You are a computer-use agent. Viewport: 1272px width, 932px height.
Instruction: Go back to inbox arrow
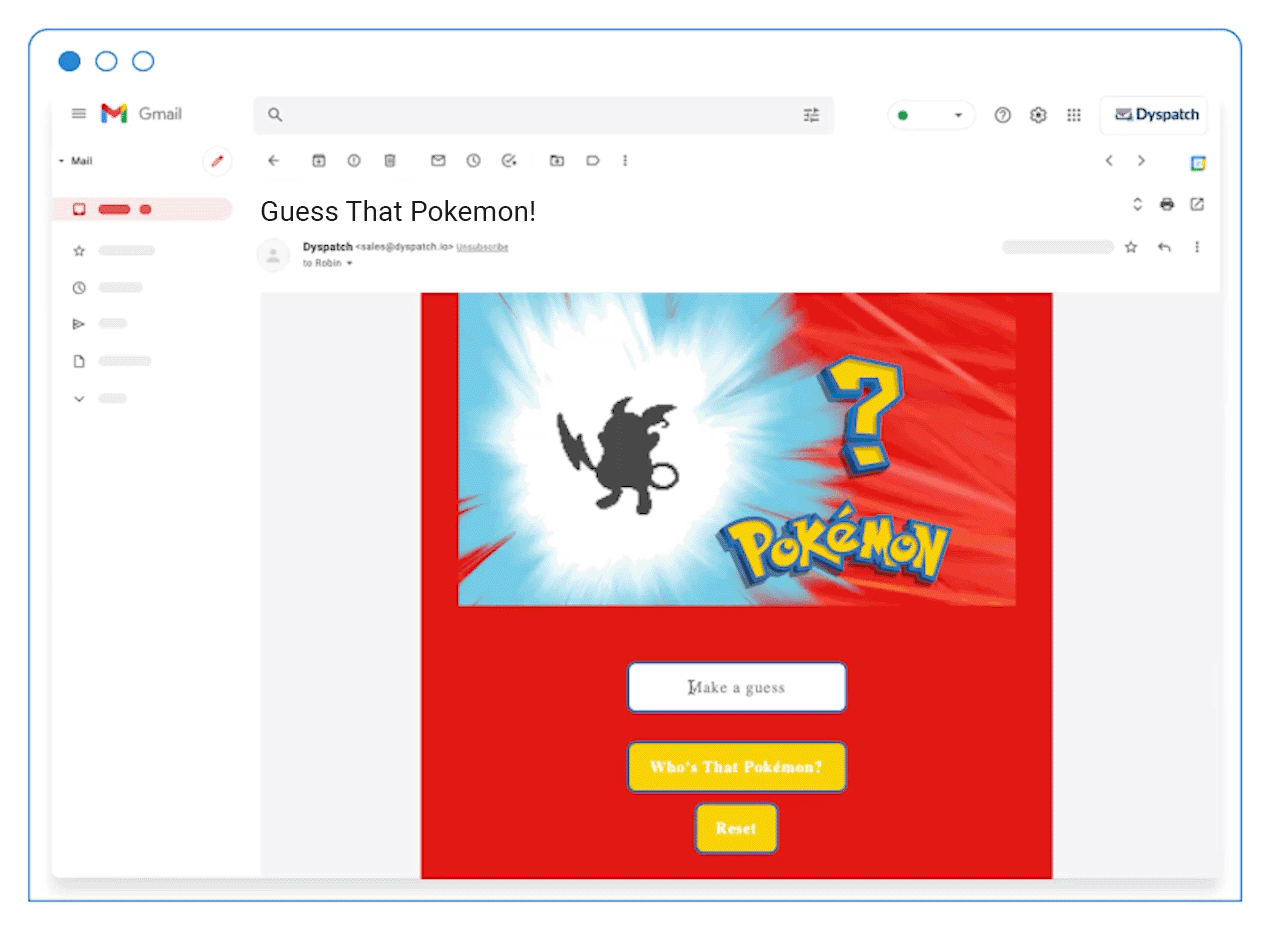(x=274, y=160)
